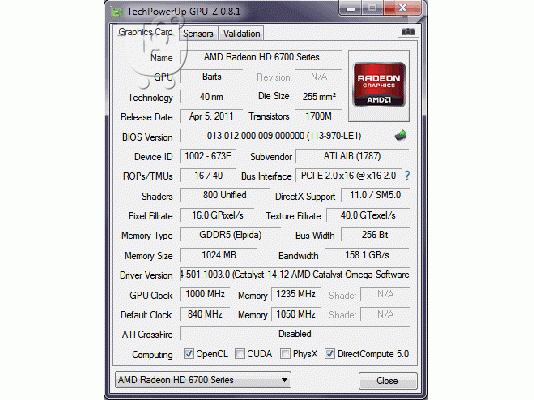Click the Memory Type value GDDR5 (Elpida)

(230, 235)
